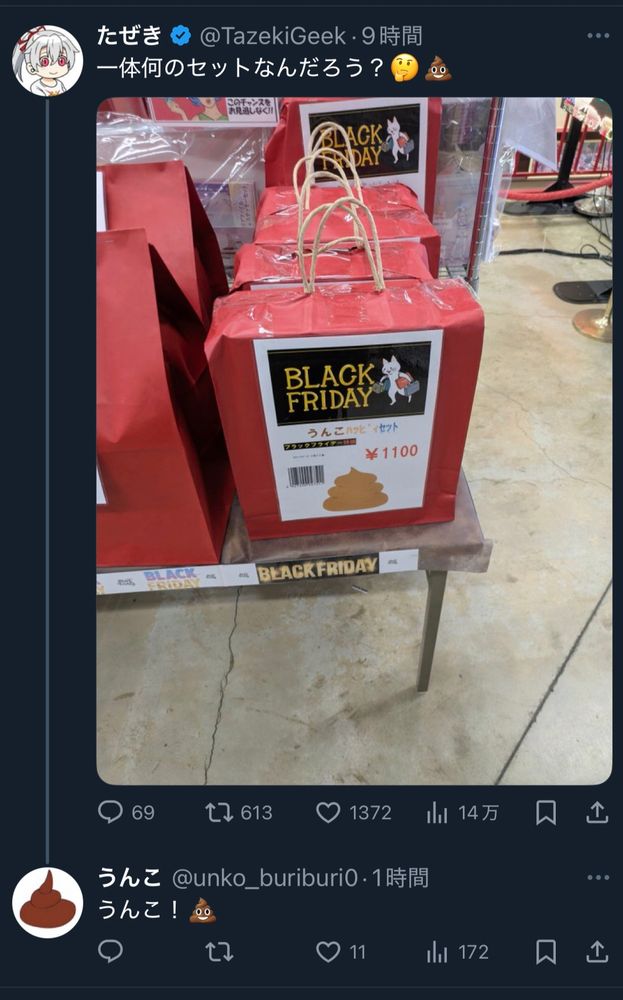
Task: Bookmark the たぜき tweet
Action: (546, 812)
